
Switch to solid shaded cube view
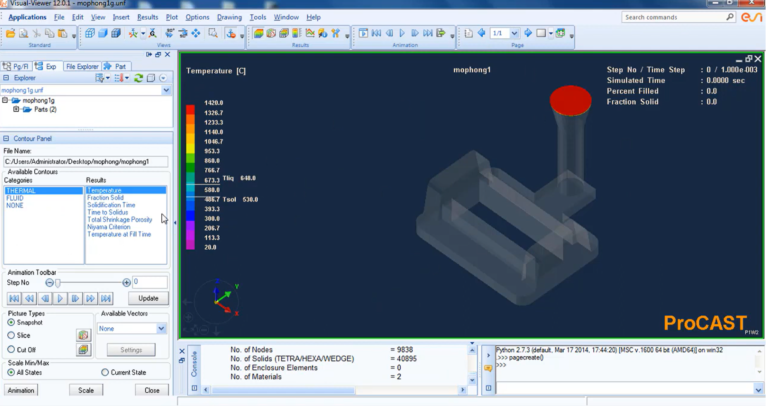[103, 33]
